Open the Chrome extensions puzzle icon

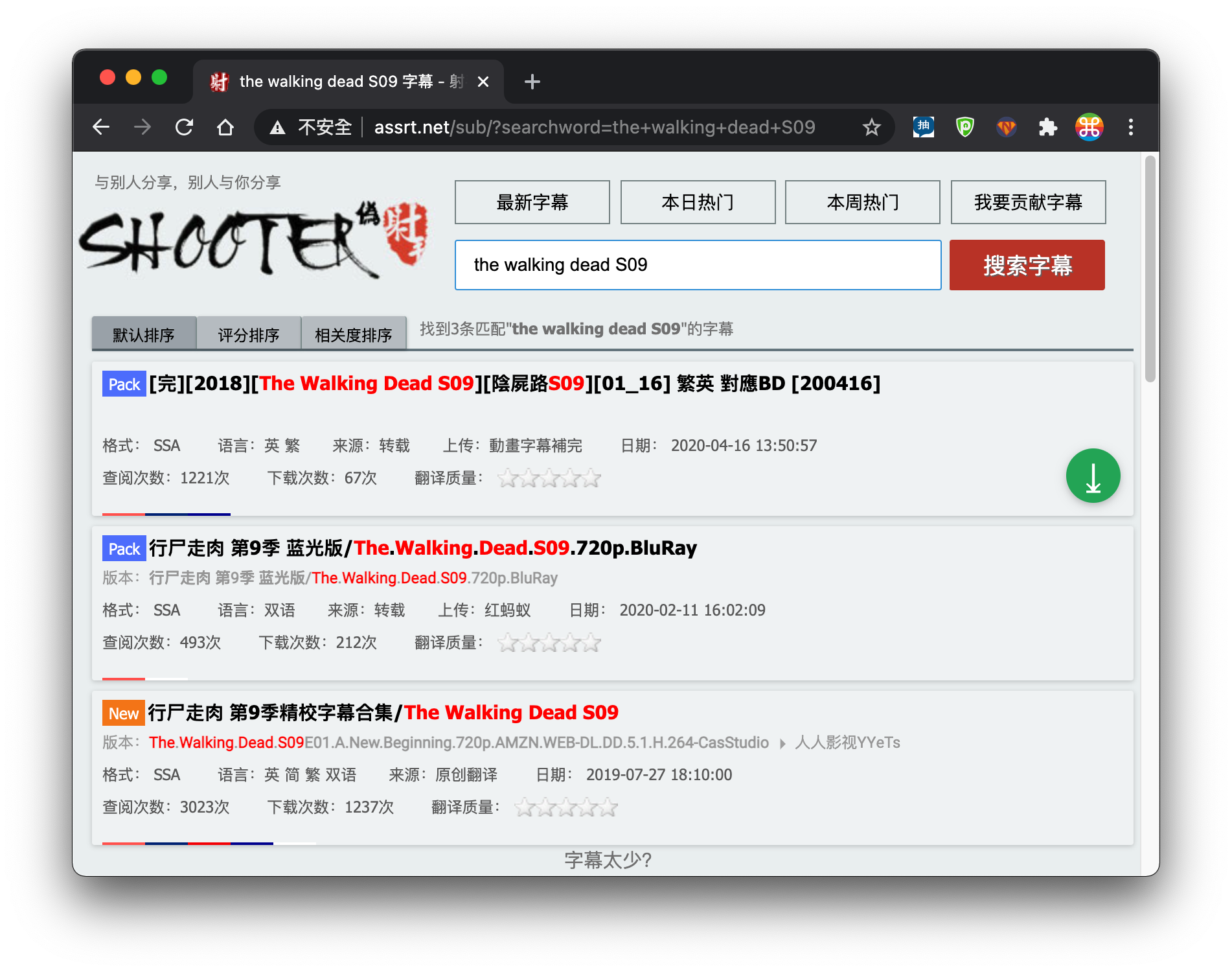tap(1047, 127)
